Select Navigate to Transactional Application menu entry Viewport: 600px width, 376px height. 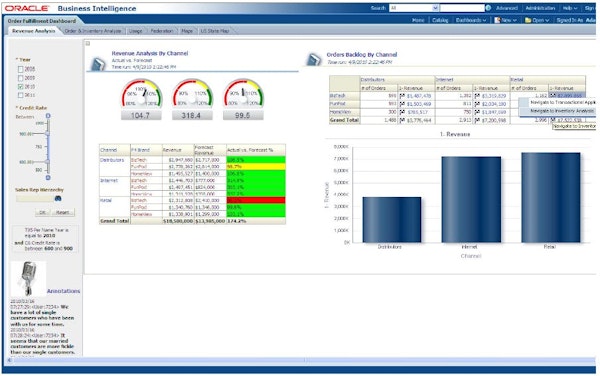[558, 103]
